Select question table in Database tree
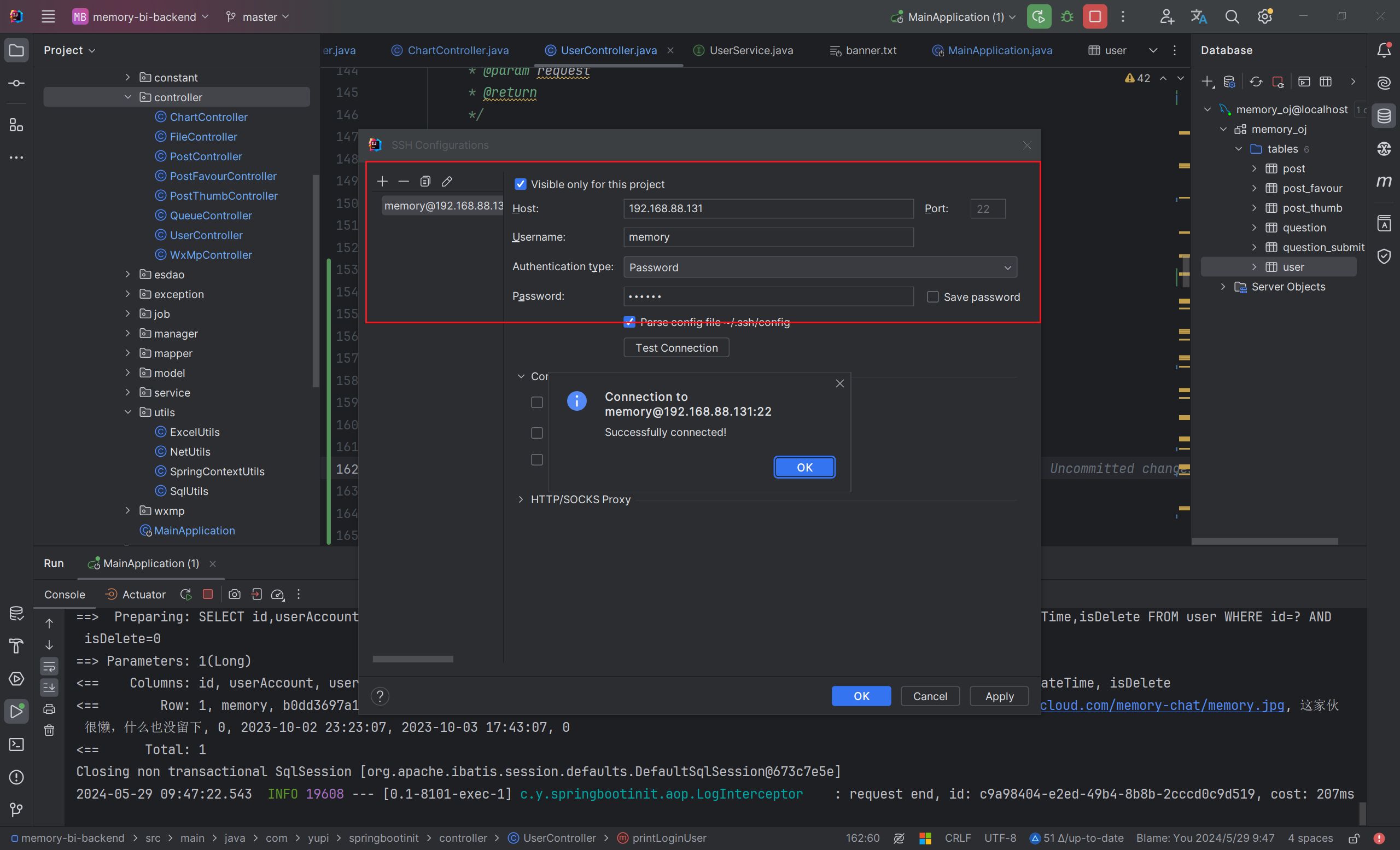The image size is (1400, 850). click(1304, 228)
